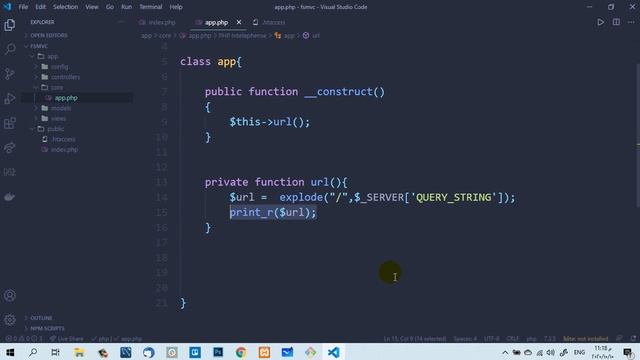Click the QUERY_STRING text in the code

(453, 198)
